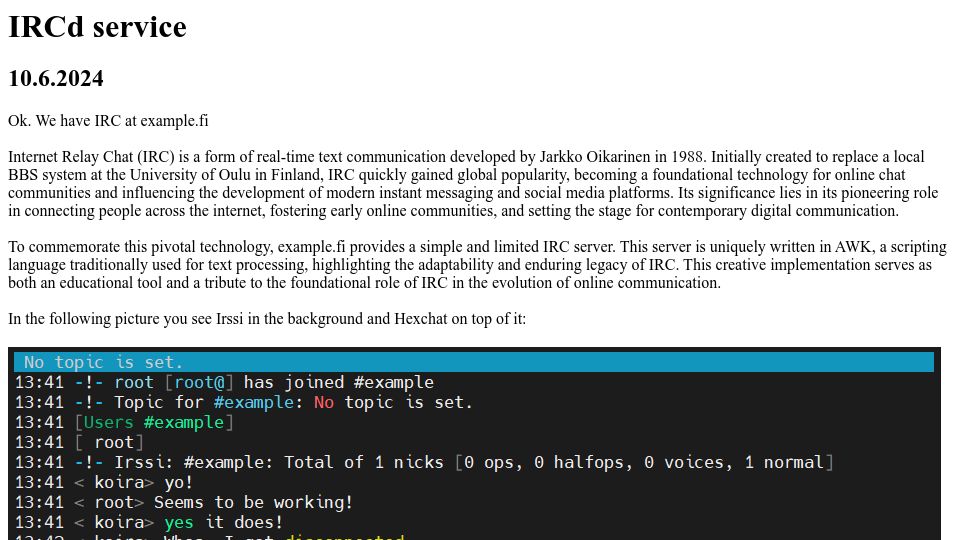960x540 pixels.
Task: Click the message "< koira> yes it does!"
Action: click(148, 522)
